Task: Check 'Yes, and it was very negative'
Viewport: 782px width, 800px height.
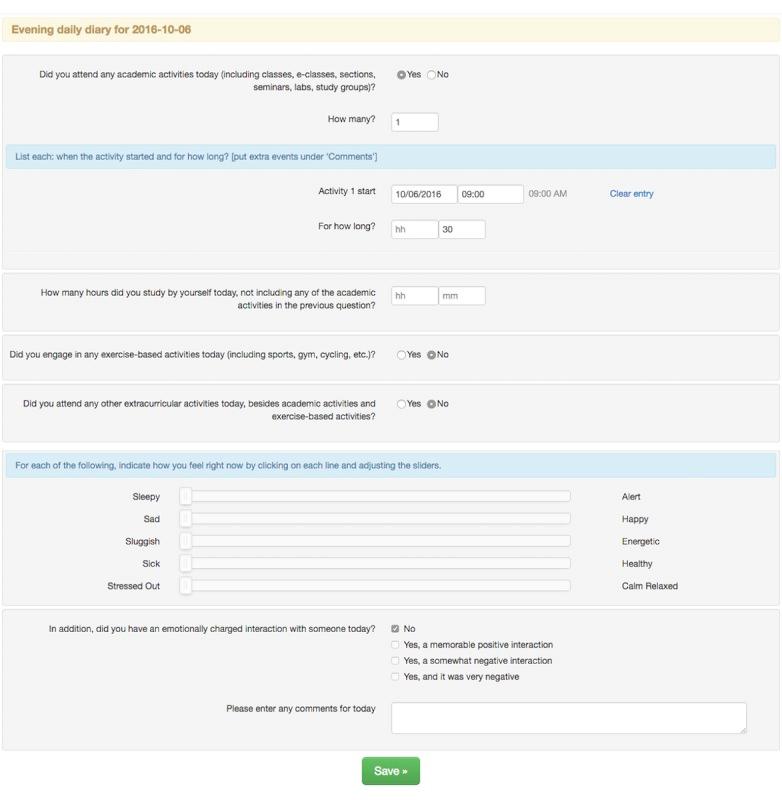Action: pos(396,677)
